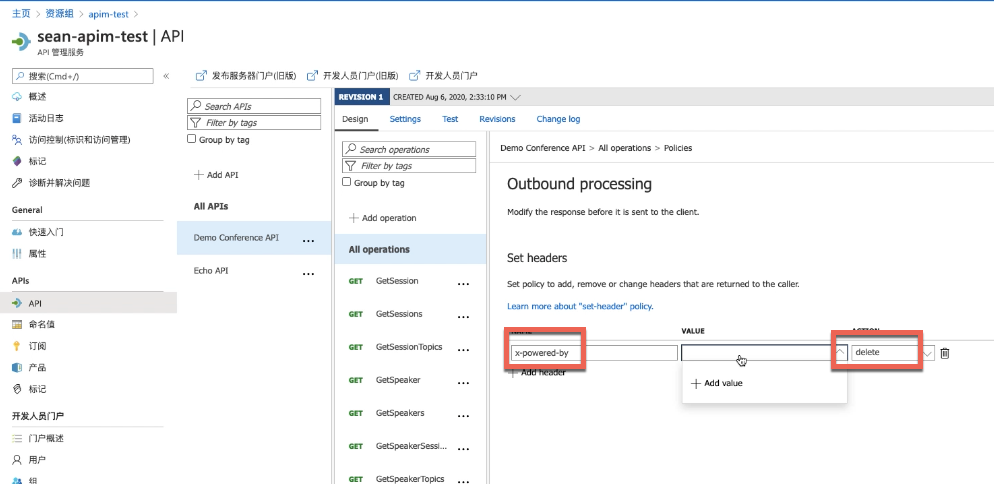Switch to the Test tab
The image size is (994, 484).
pos(450,119)
